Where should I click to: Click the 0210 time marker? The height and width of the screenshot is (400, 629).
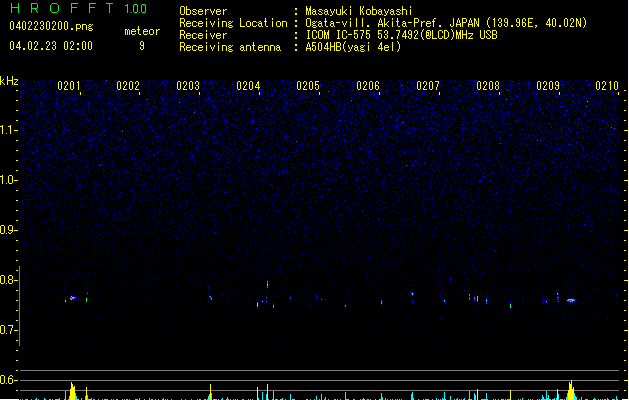607,86
